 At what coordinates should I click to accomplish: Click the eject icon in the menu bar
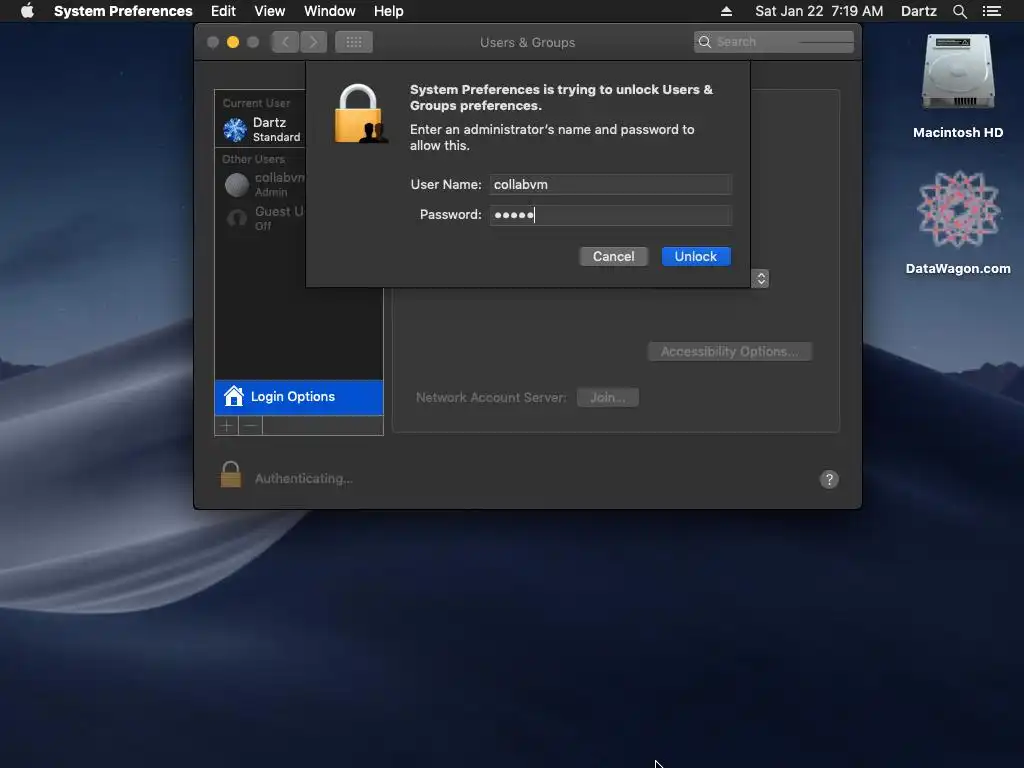coord(726,11)
